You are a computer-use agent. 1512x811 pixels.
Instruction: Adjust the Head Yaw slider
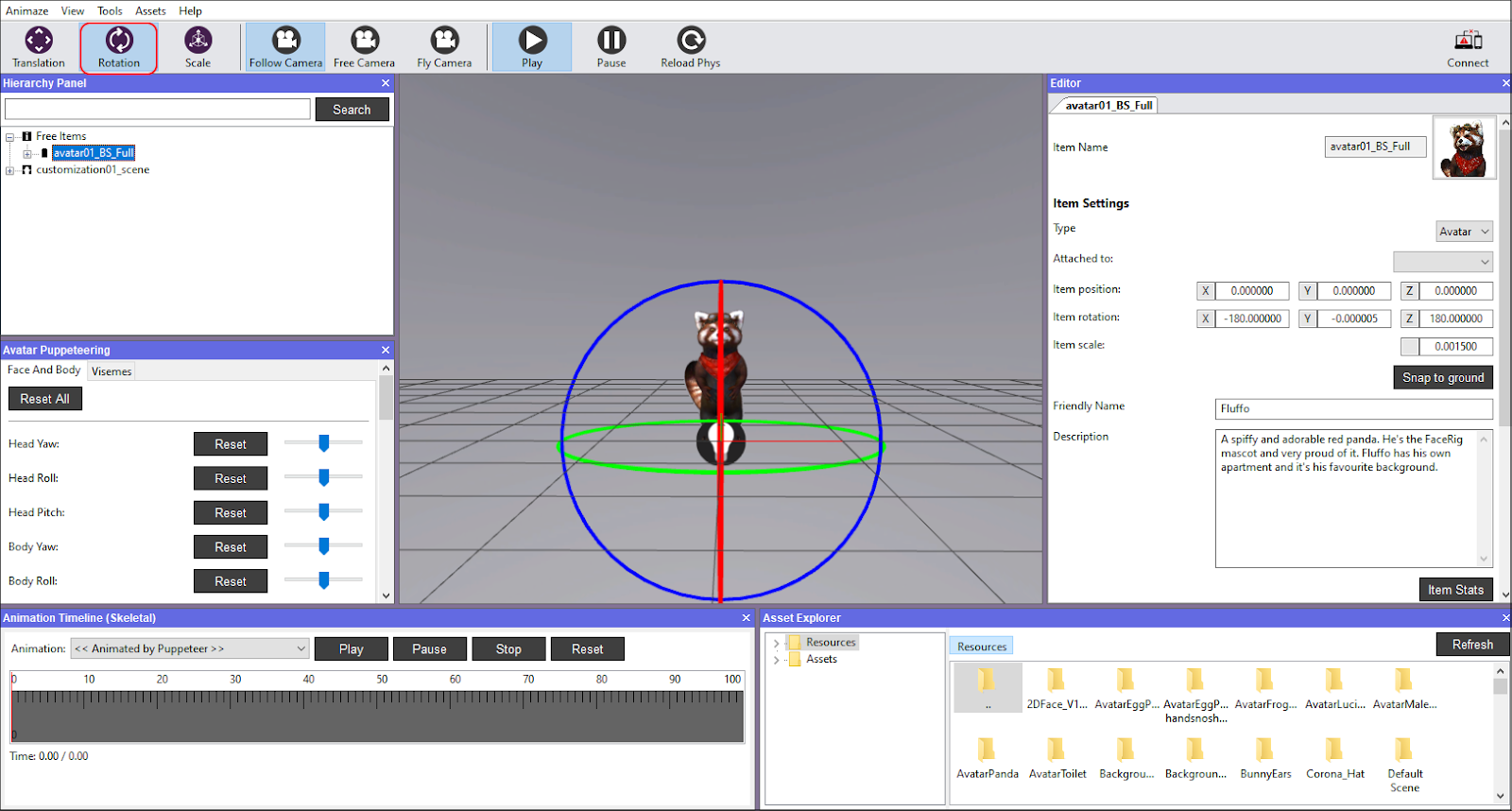coord(324,443)
